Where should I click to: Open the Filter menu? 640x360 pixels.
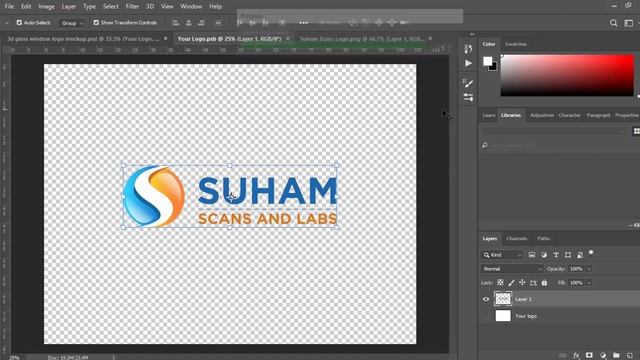[132, 7]
